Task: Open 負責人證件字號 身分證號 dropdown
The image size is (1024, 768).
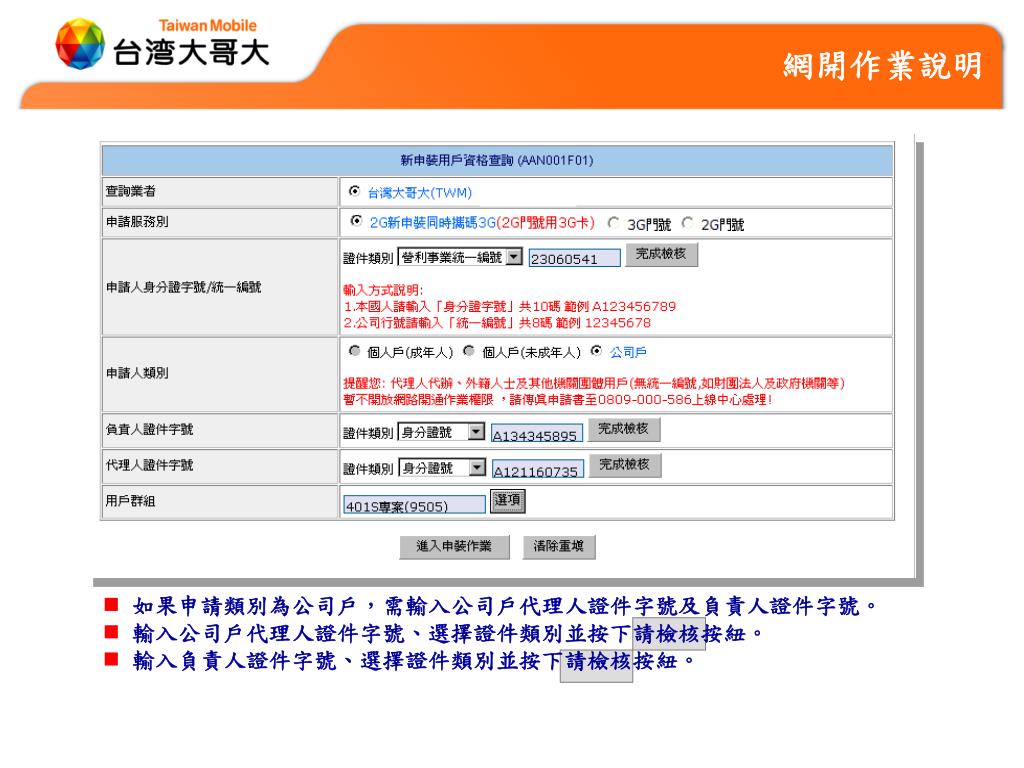Action: click(441, 432)
